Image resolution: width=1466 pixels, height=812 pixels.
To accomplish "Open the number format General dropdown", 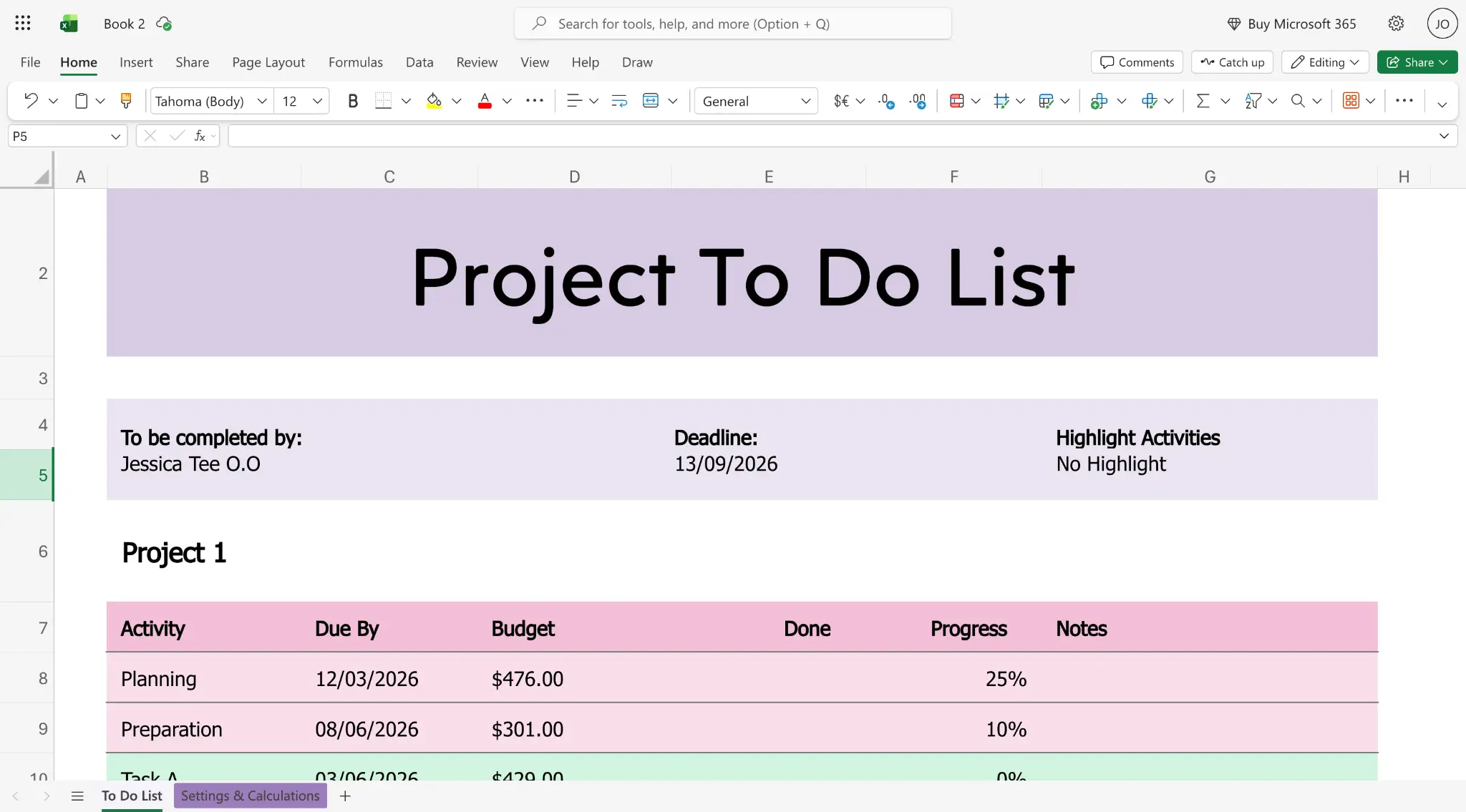I will click(x=756, y=101).
